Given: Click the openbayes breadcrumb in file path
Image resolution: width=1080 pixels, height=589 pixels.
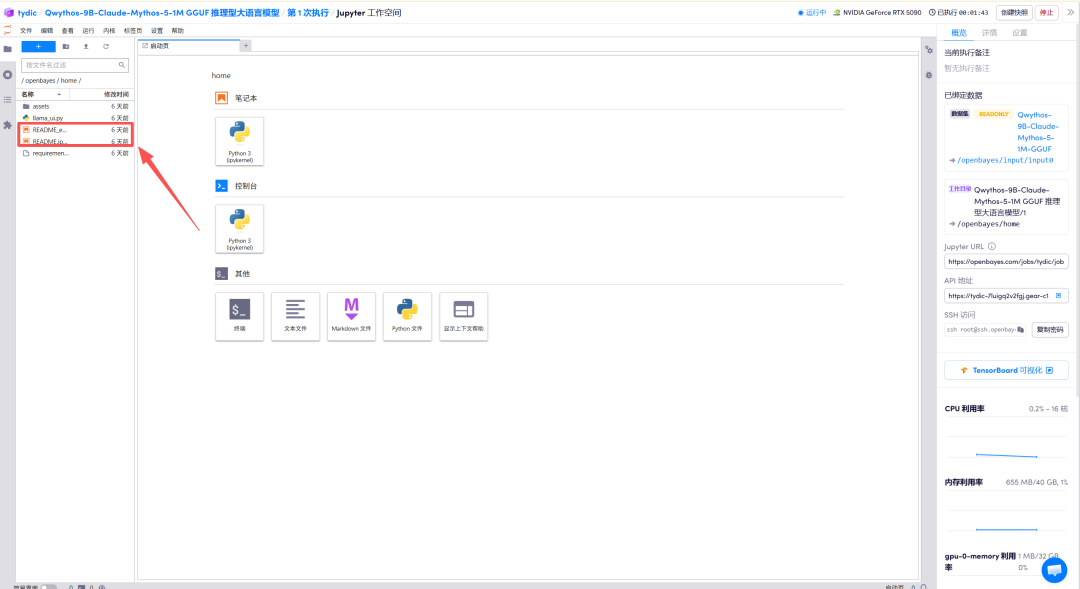Looking at the screenshot, I should coord(40,81).
